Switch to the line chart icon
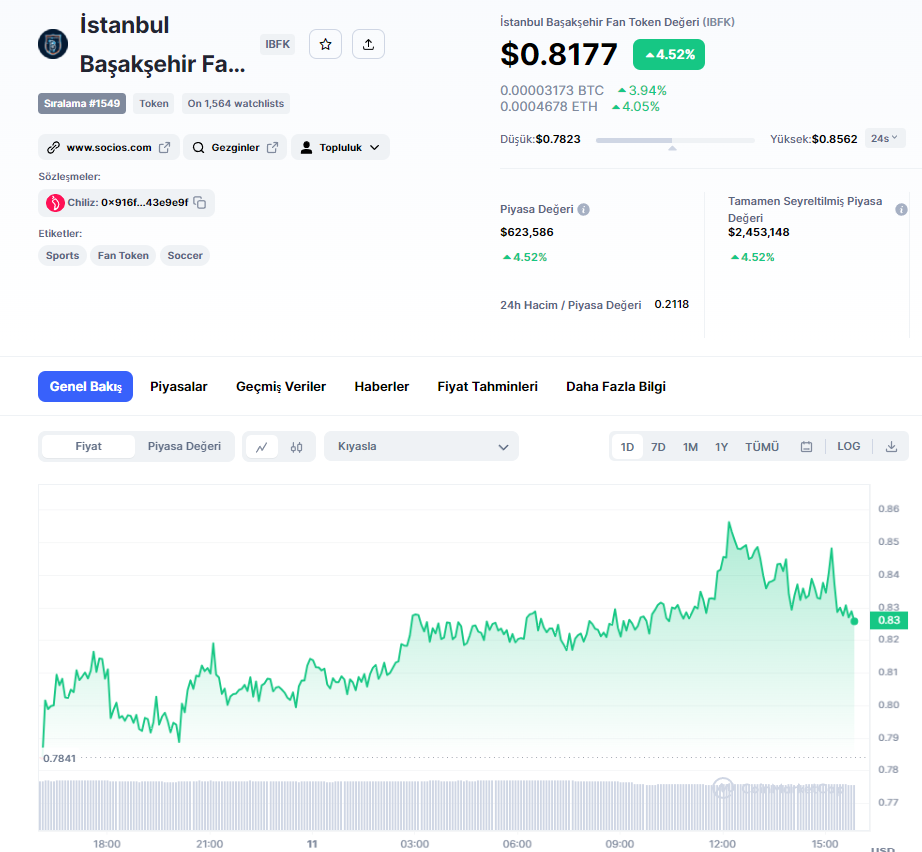This screenshot has width=922, height=852. (262, 447)
